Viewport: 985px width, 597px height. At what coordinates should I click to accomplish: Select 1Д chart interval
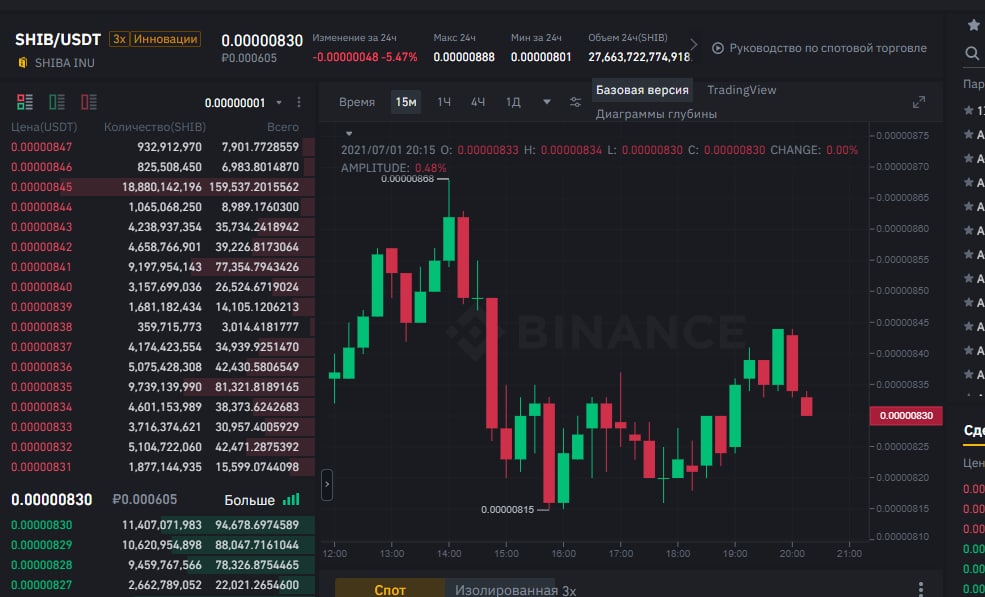(x=513, y=102)
